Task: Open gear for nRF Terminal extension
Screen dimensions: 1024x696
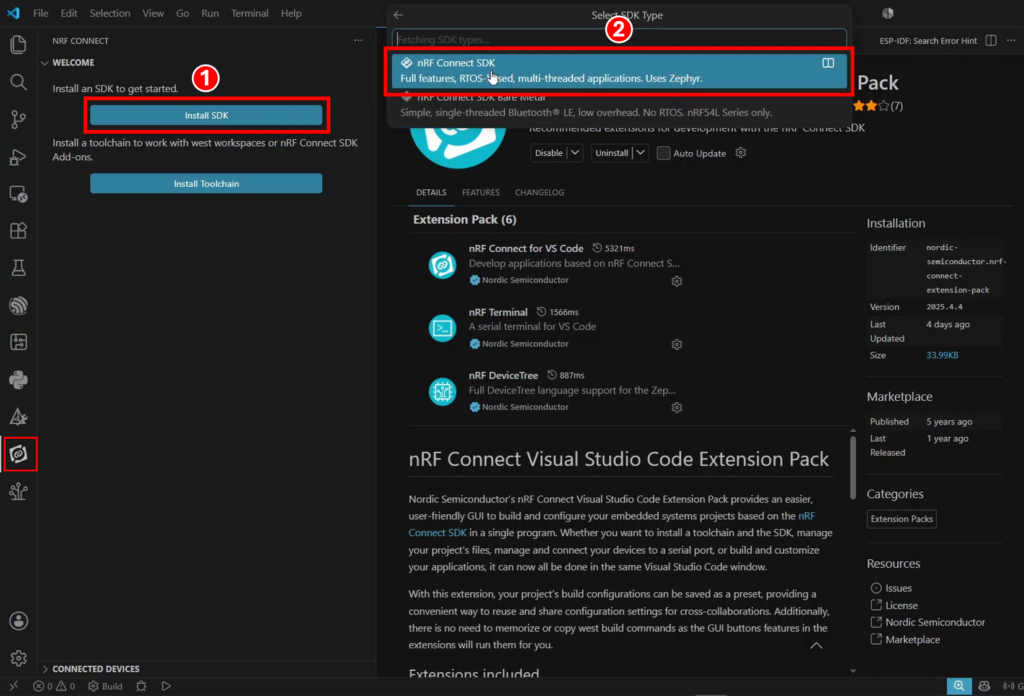Action: 677,344
